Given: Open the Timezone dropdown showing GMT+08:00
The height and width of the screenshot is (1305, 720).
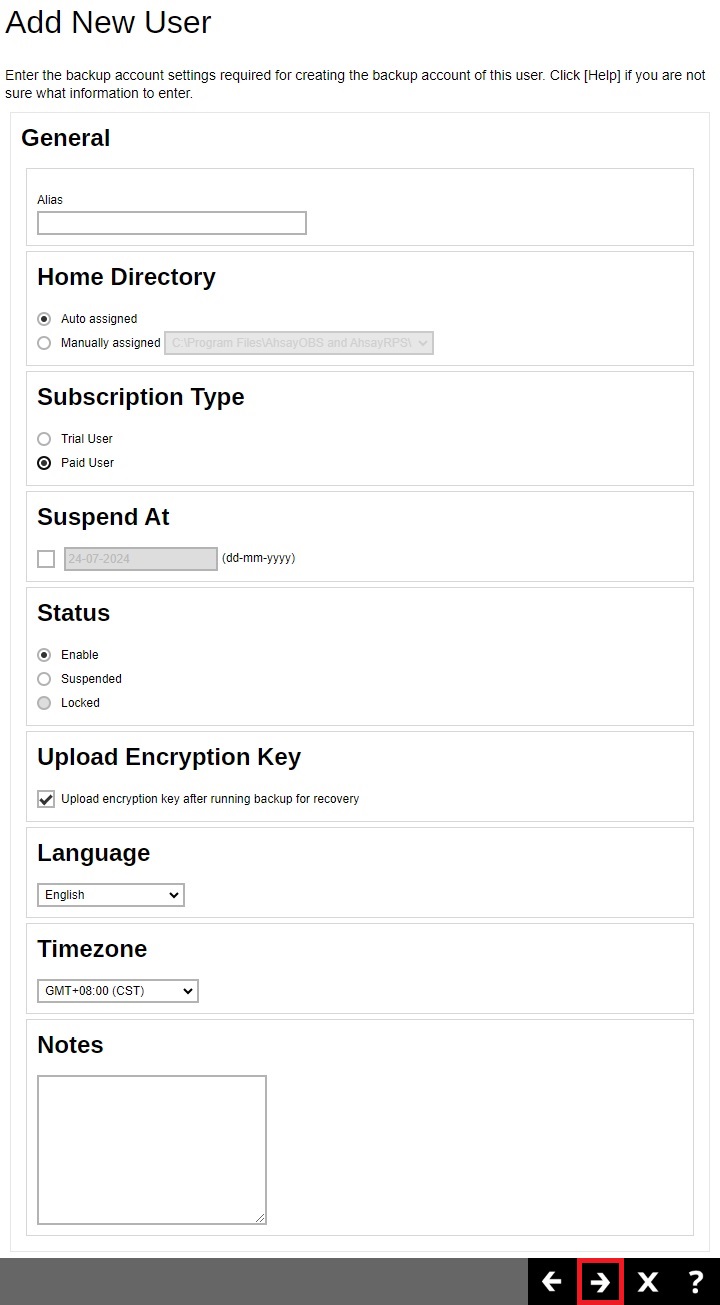Looking at the screenshot, I should (117, 991).
